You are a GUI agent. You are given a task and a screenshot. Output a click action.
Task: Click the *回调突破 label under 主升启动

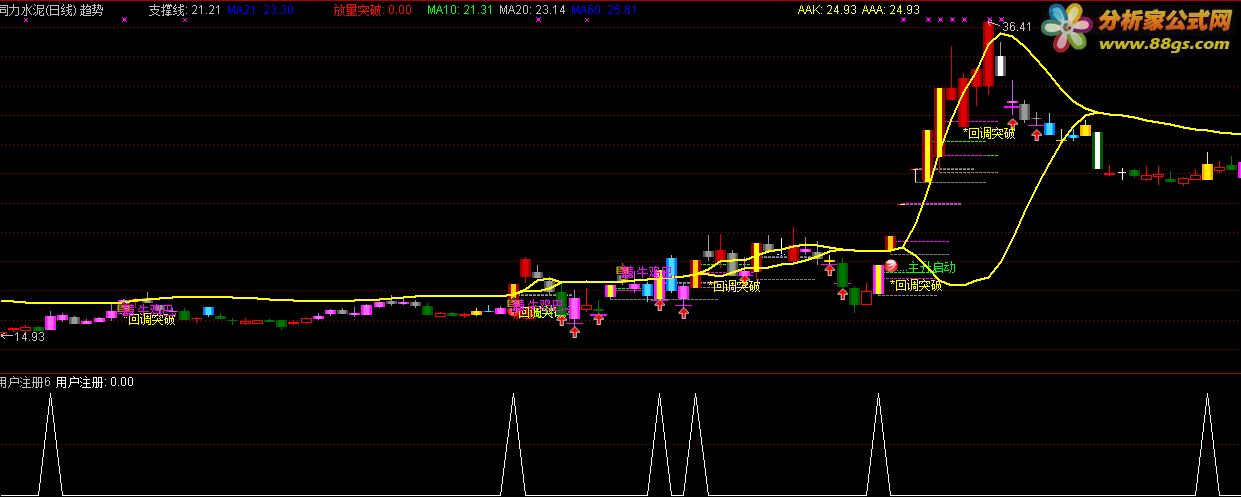915,285
